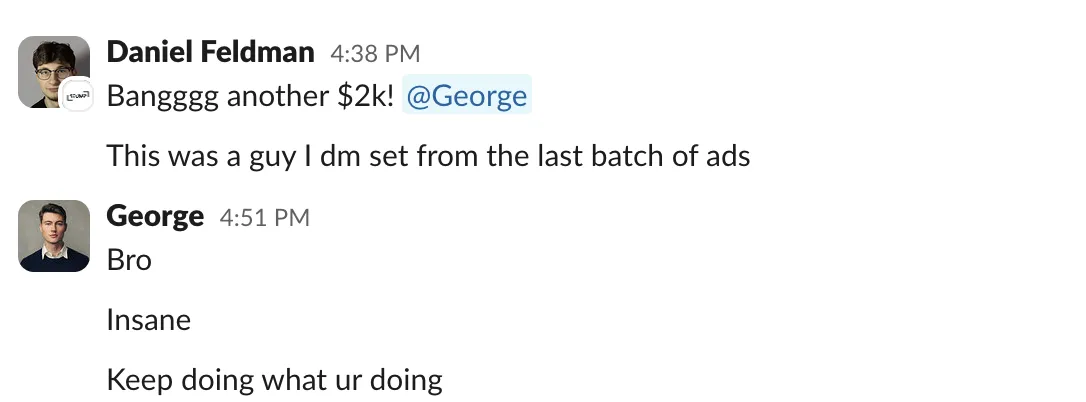1086x402 pixels.
Task: Click the 4:51 PM message timestamp
Action: (x=265, y=217)
